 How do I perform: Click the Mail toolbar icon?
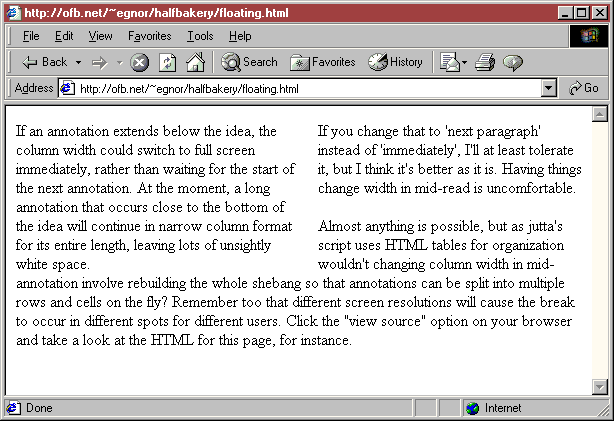(x=450, y=62)
